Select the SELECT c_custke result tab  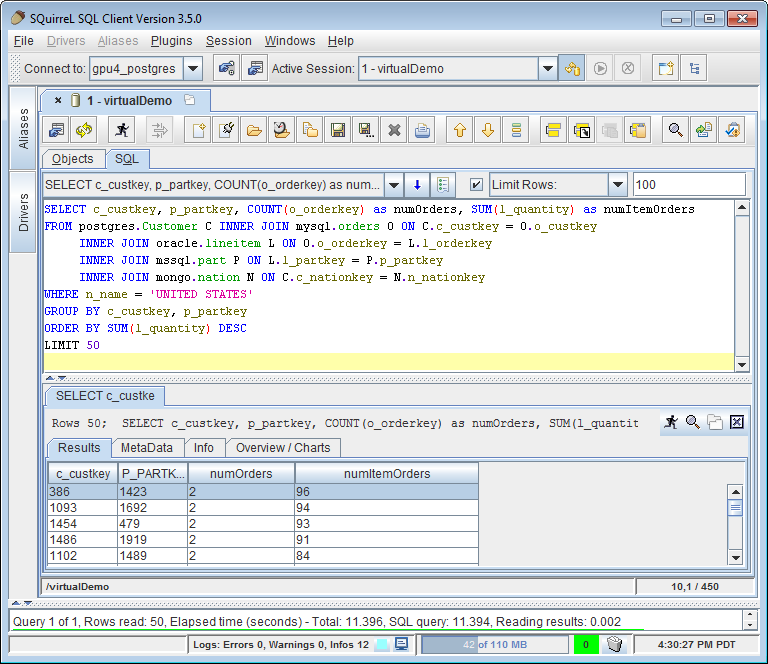(105, 396)
